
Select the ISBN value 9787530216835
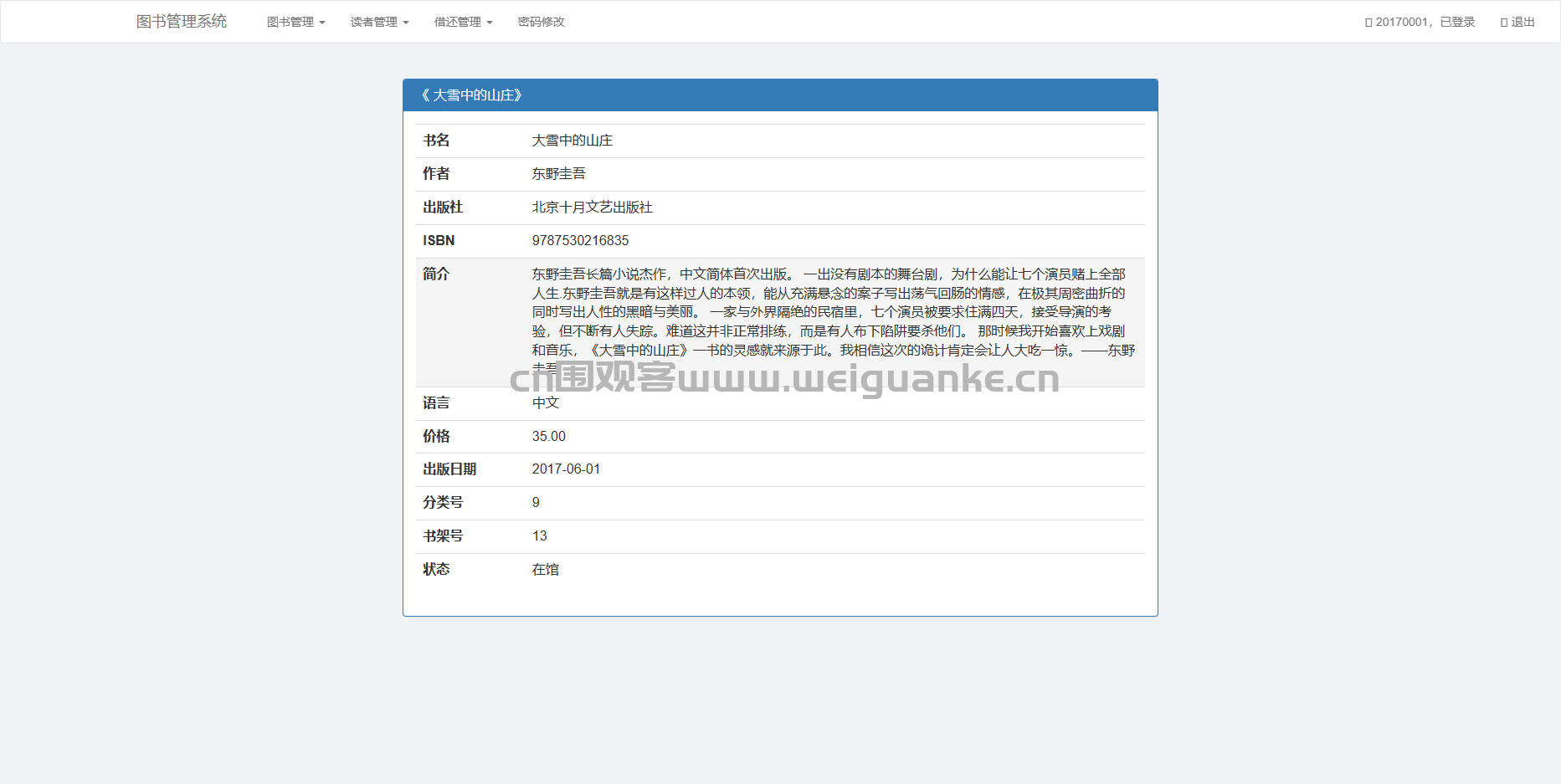[581, 241]
